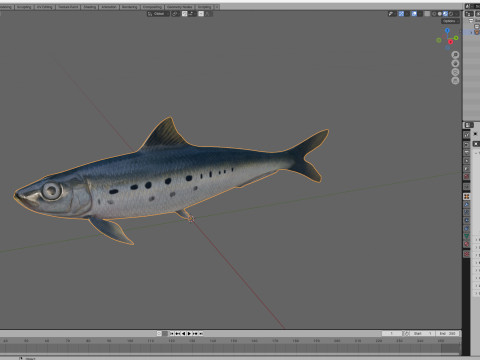Play the animation forward
Screen dimensions: 480x360
coord(189,333)
